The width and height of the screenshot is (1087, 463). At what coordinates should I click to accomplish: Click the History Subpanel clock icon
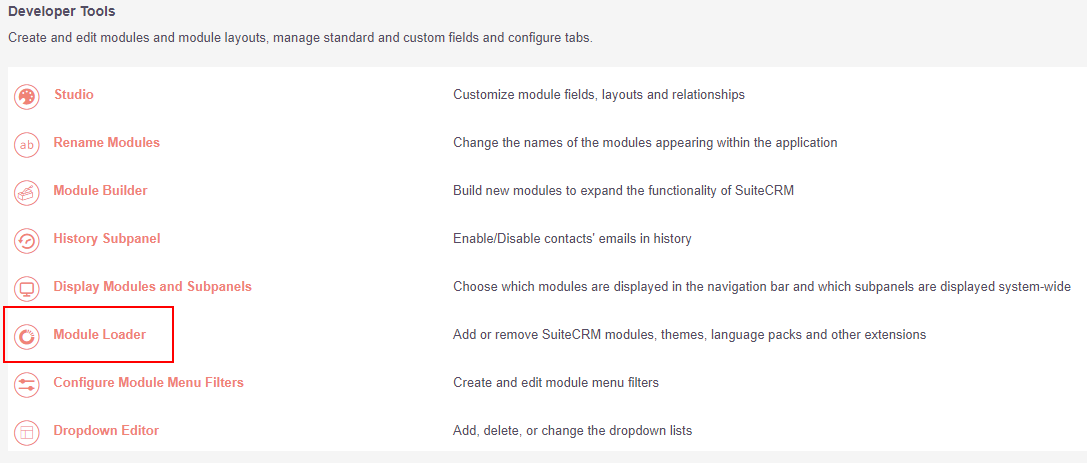point(27,240)
